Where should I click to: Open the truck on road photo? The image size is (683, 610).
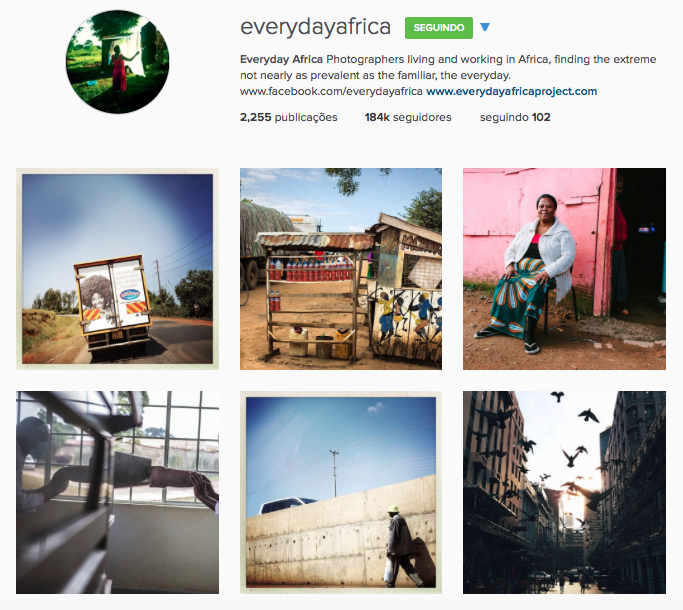118,269
